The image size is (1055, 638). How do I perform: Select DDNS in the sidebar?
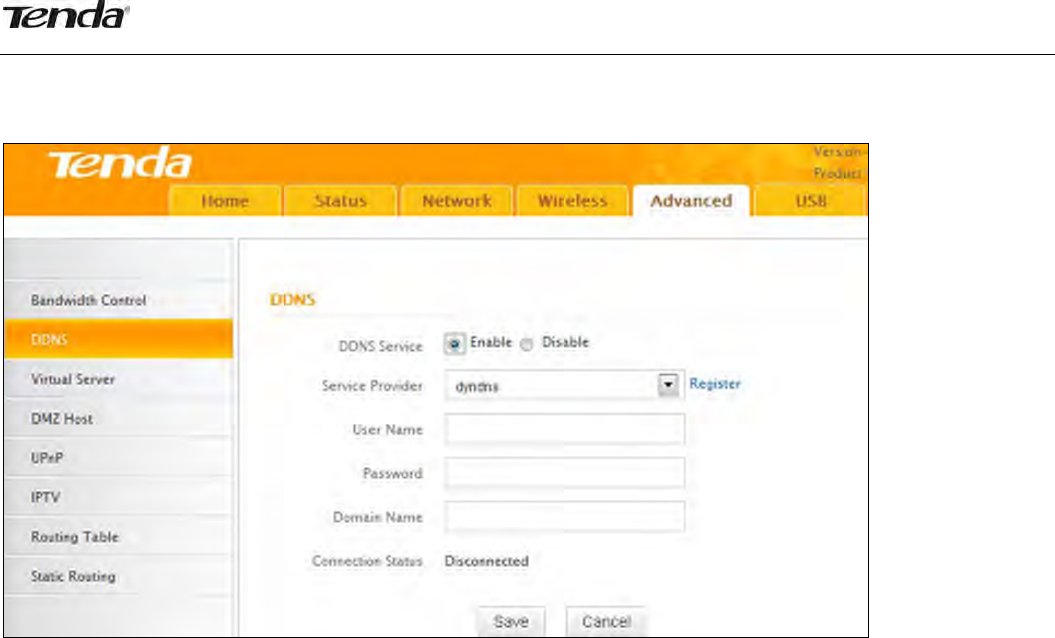(x=118, y=339)
